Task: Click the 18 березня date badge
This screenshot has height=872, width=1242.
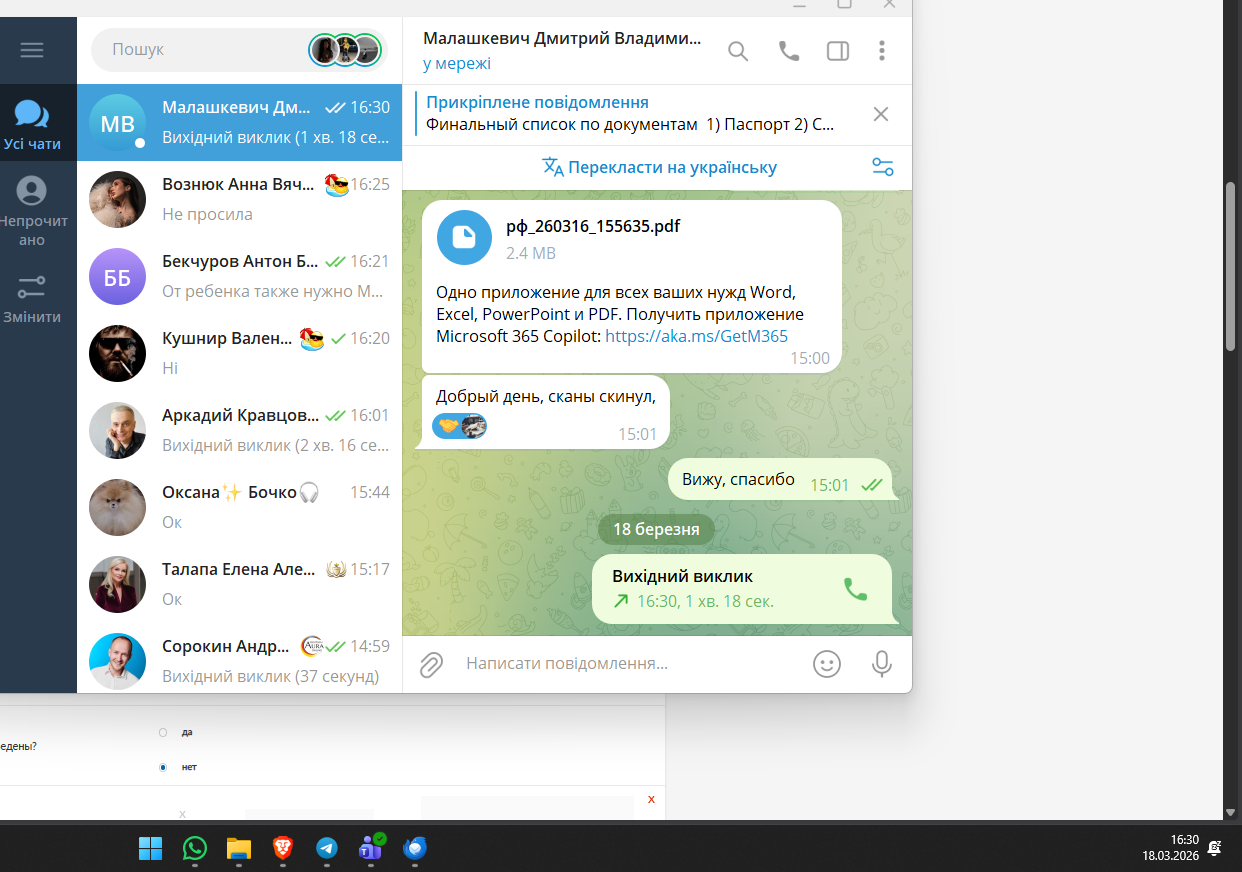Action: point(657,529)
